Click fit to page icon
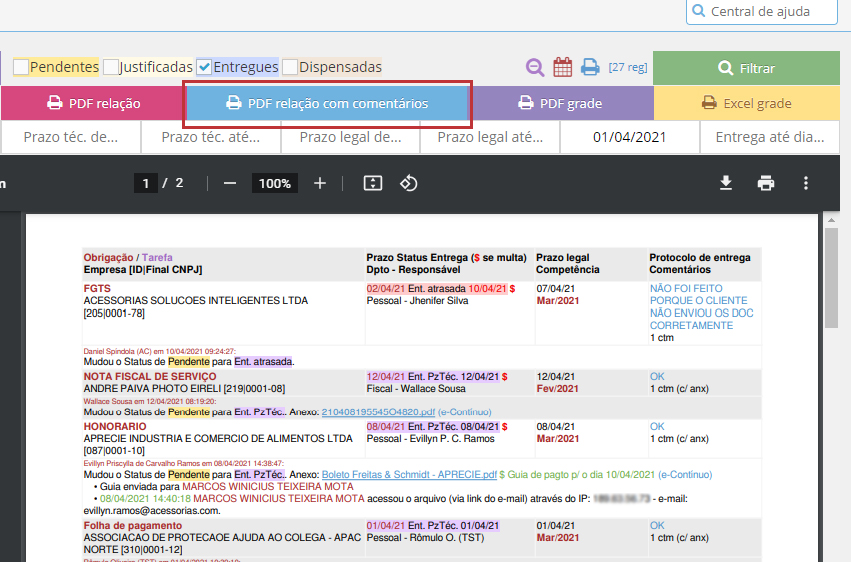851x562 pixels. (373, 183)
